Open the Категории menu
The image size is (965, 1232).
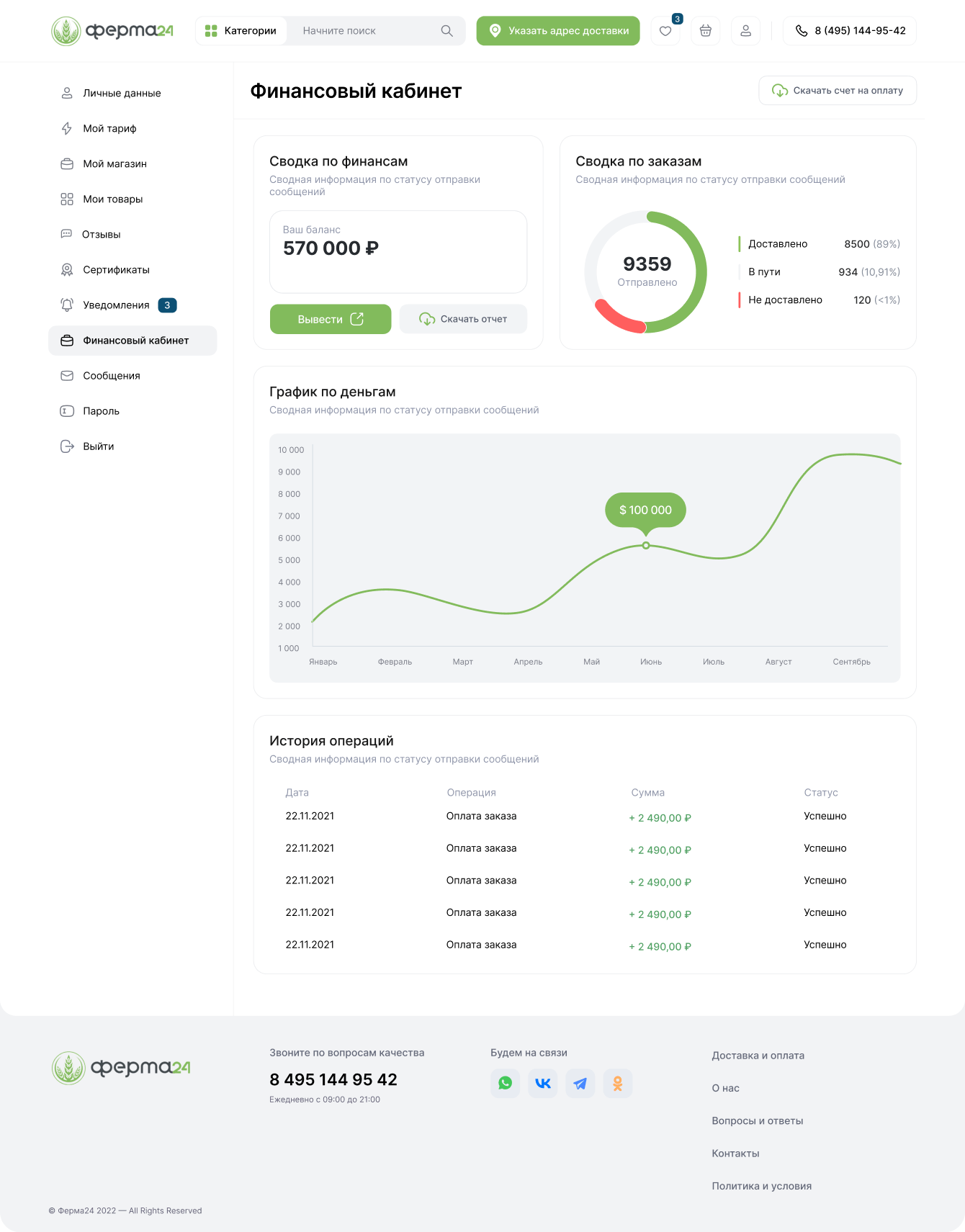pos(241,31)
